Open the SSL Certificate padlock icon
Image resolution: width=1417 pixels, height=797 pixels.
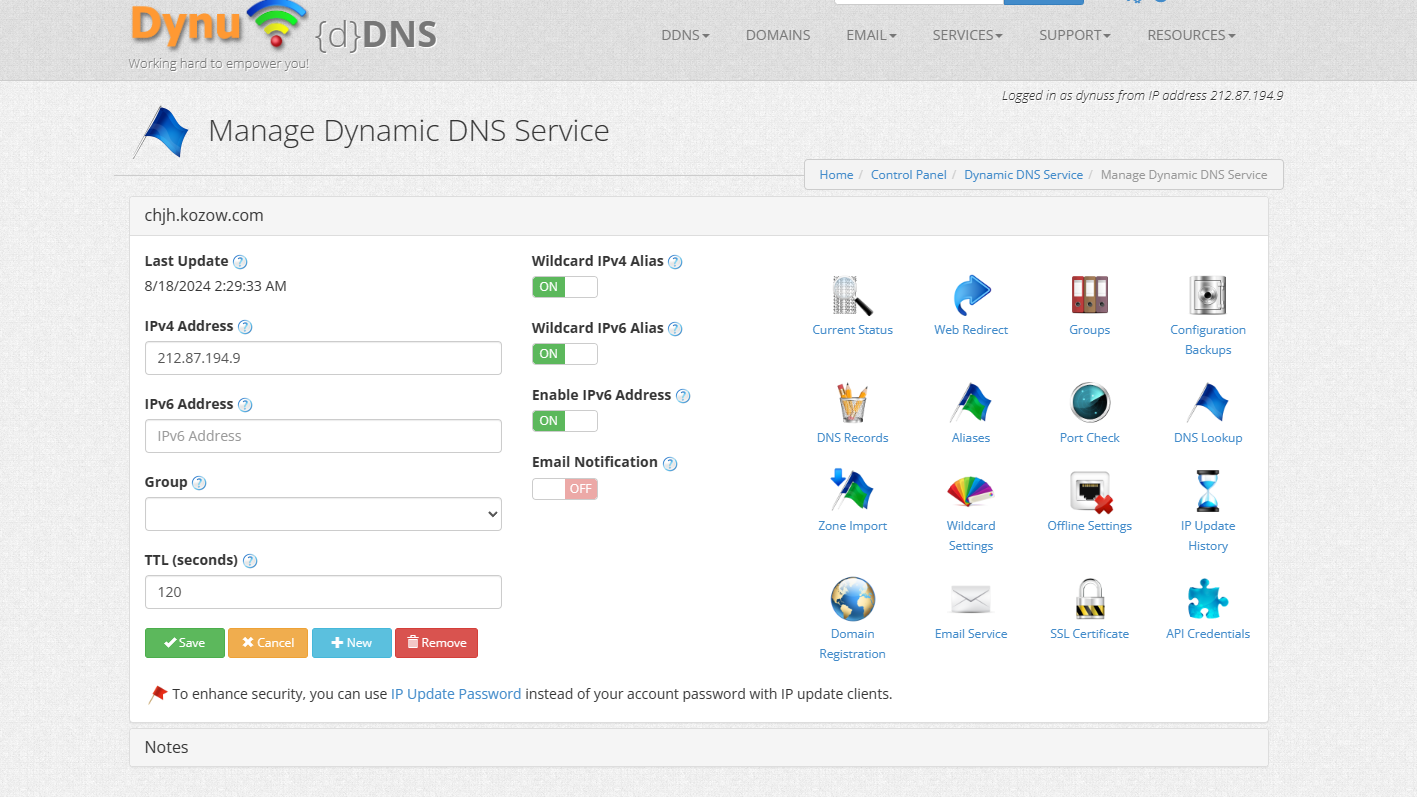(1089, 599)
